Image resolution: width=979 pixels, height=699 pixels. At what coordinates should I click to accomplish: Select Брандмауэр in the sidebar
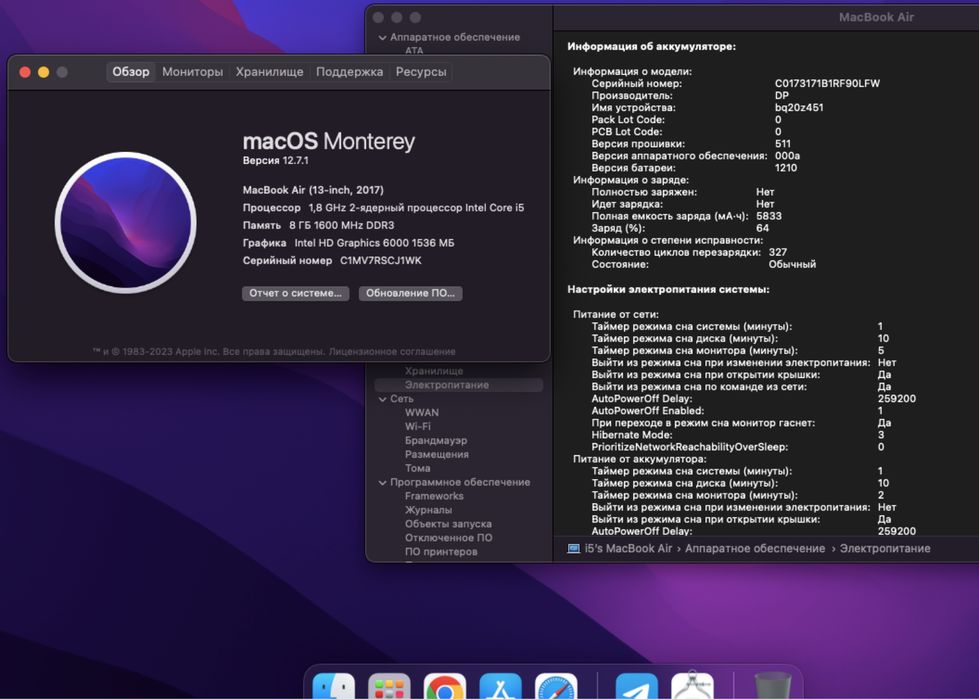[436, 441]
